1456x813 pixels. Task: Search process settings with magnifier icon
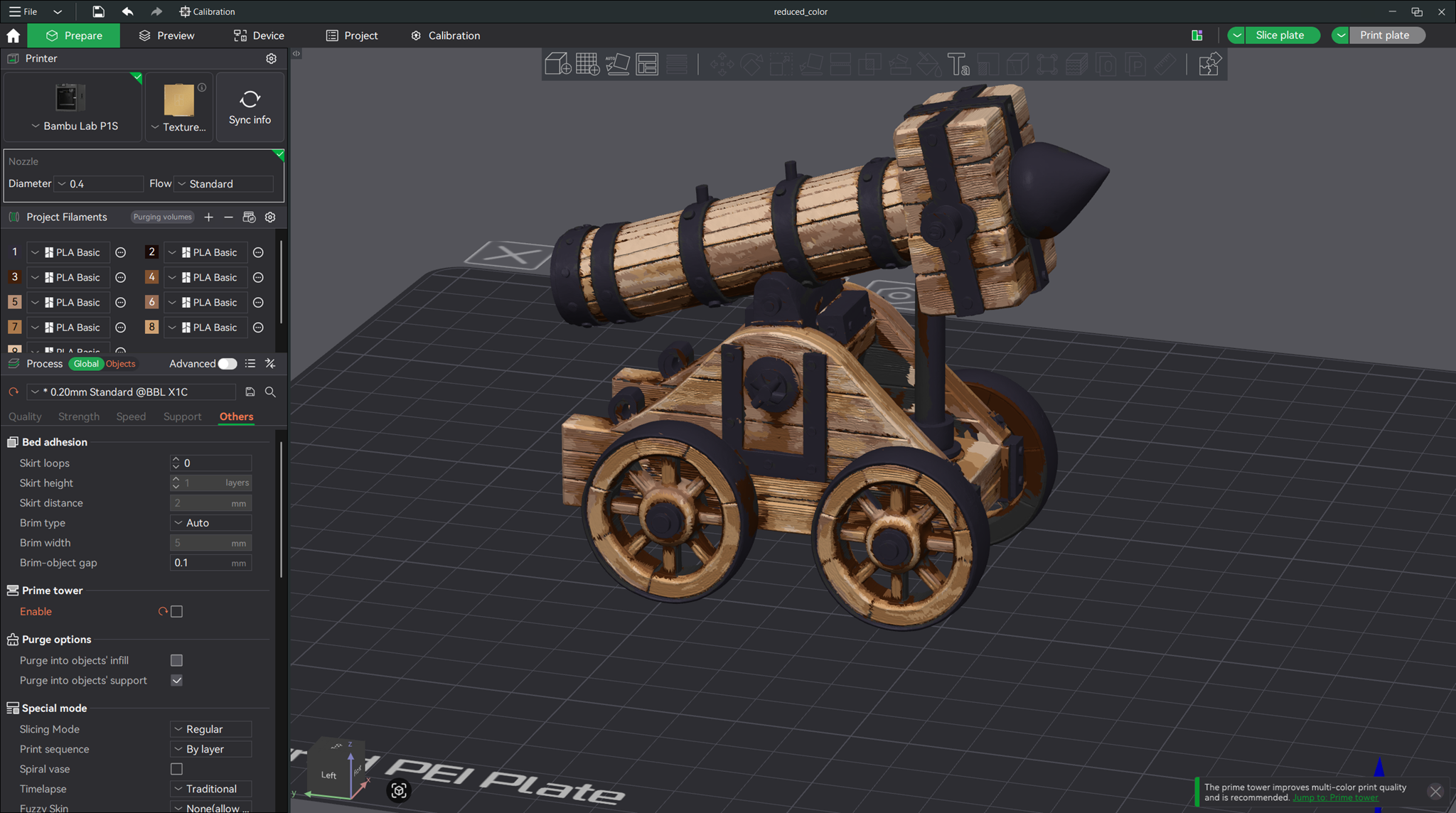tap(270, 392)
